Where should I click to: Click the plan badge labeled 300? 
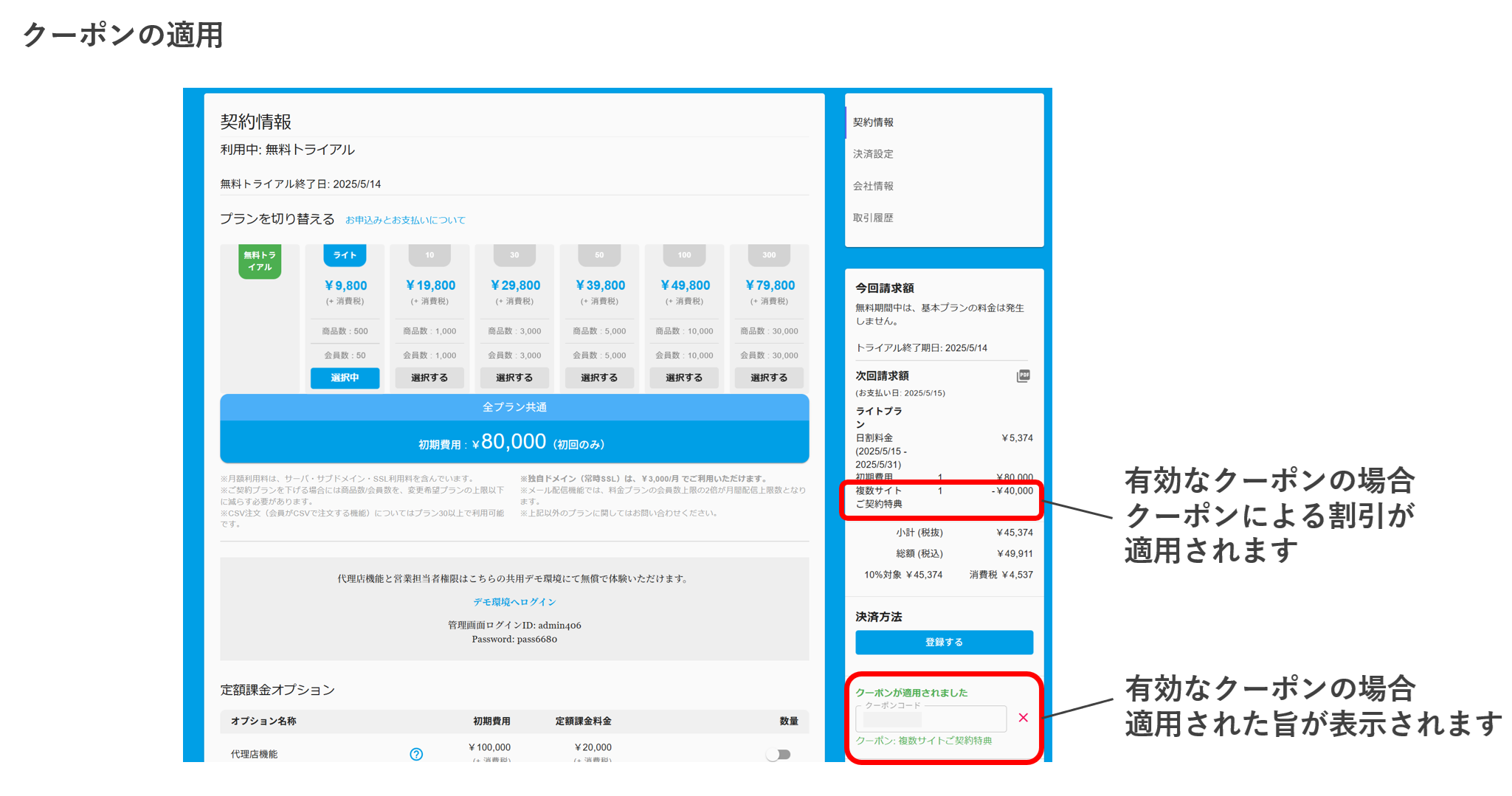(x=769, y=255)
